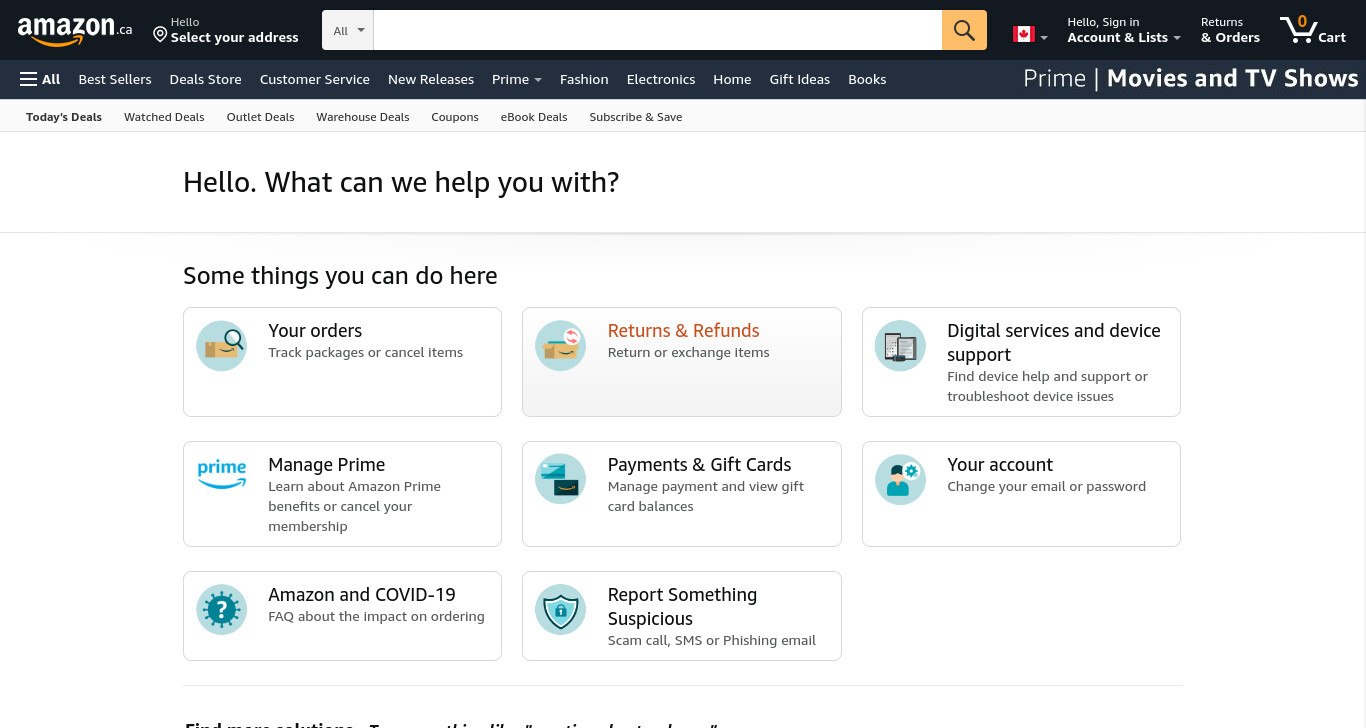
Task: Click the Report Something Suspicious title
Action: (x=682, y=607)
